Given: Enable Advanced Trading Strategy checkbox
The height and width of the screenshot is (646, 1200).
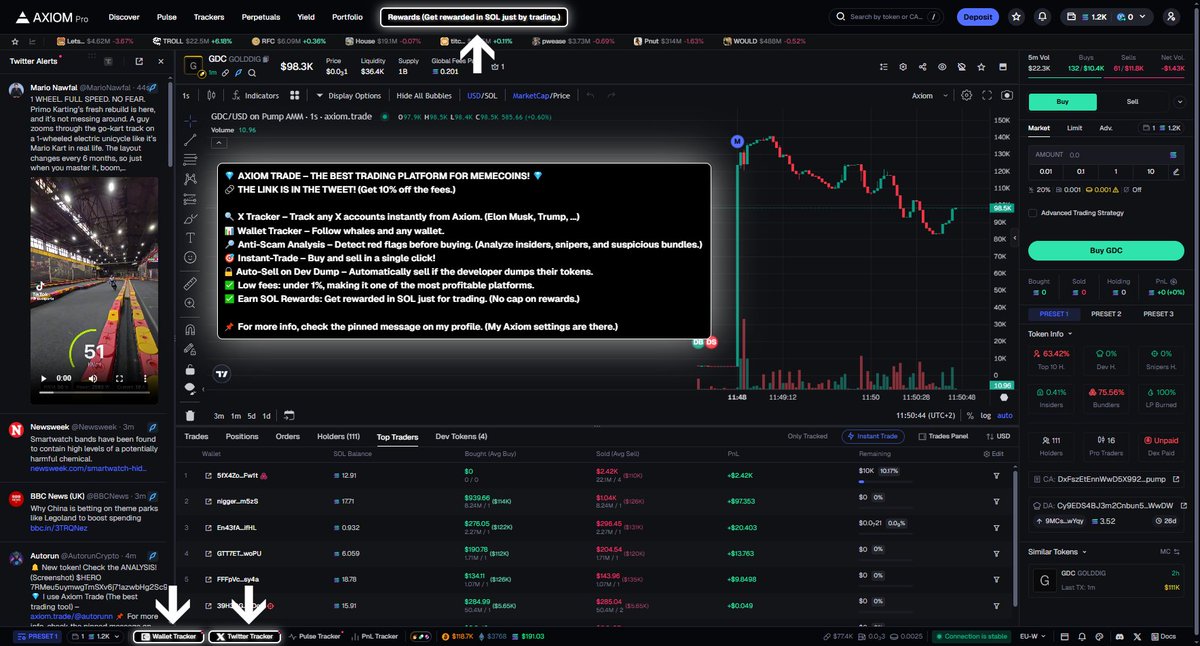Looking at the screenshot, I should pyautogui.click(x=1033, y=212).
